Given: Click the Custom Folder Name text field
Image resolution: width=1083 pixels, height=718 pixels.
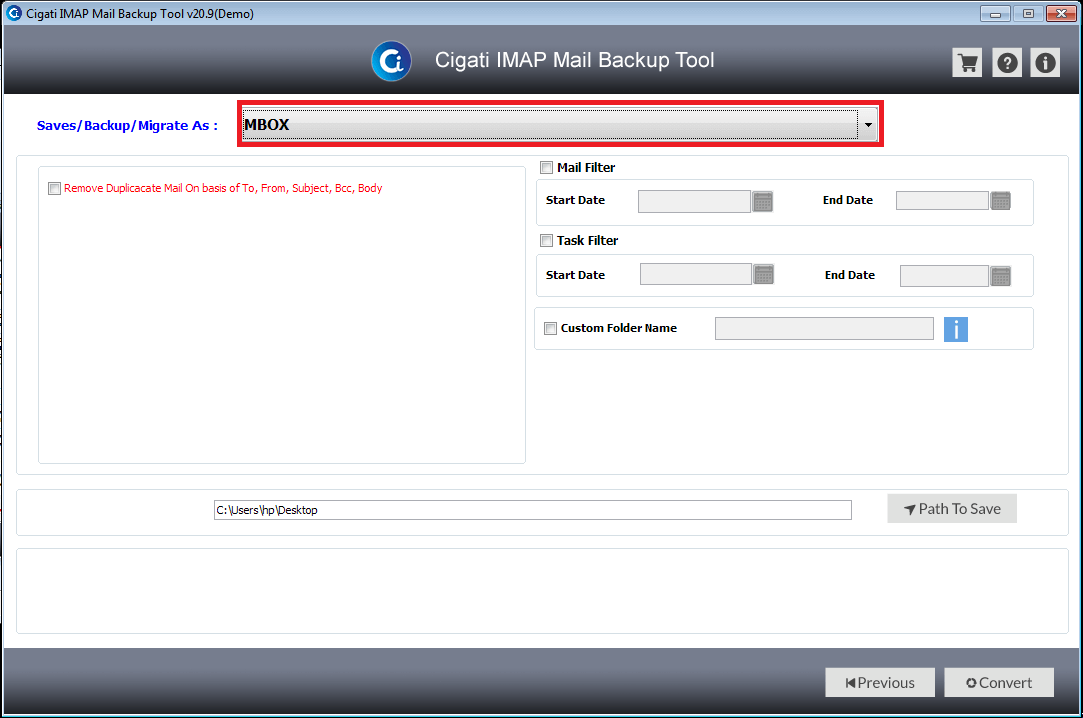Looking at the screenshot, I should pyautogui.click(x=824, y=329).
